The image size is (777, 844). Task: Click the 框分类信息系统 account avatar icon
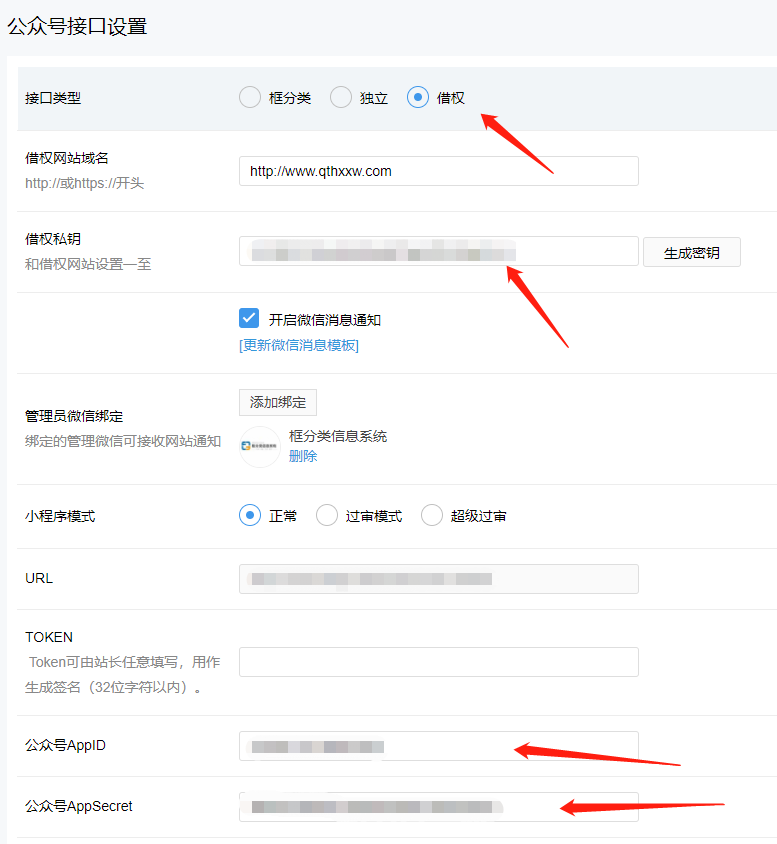[x=260, y=447]
